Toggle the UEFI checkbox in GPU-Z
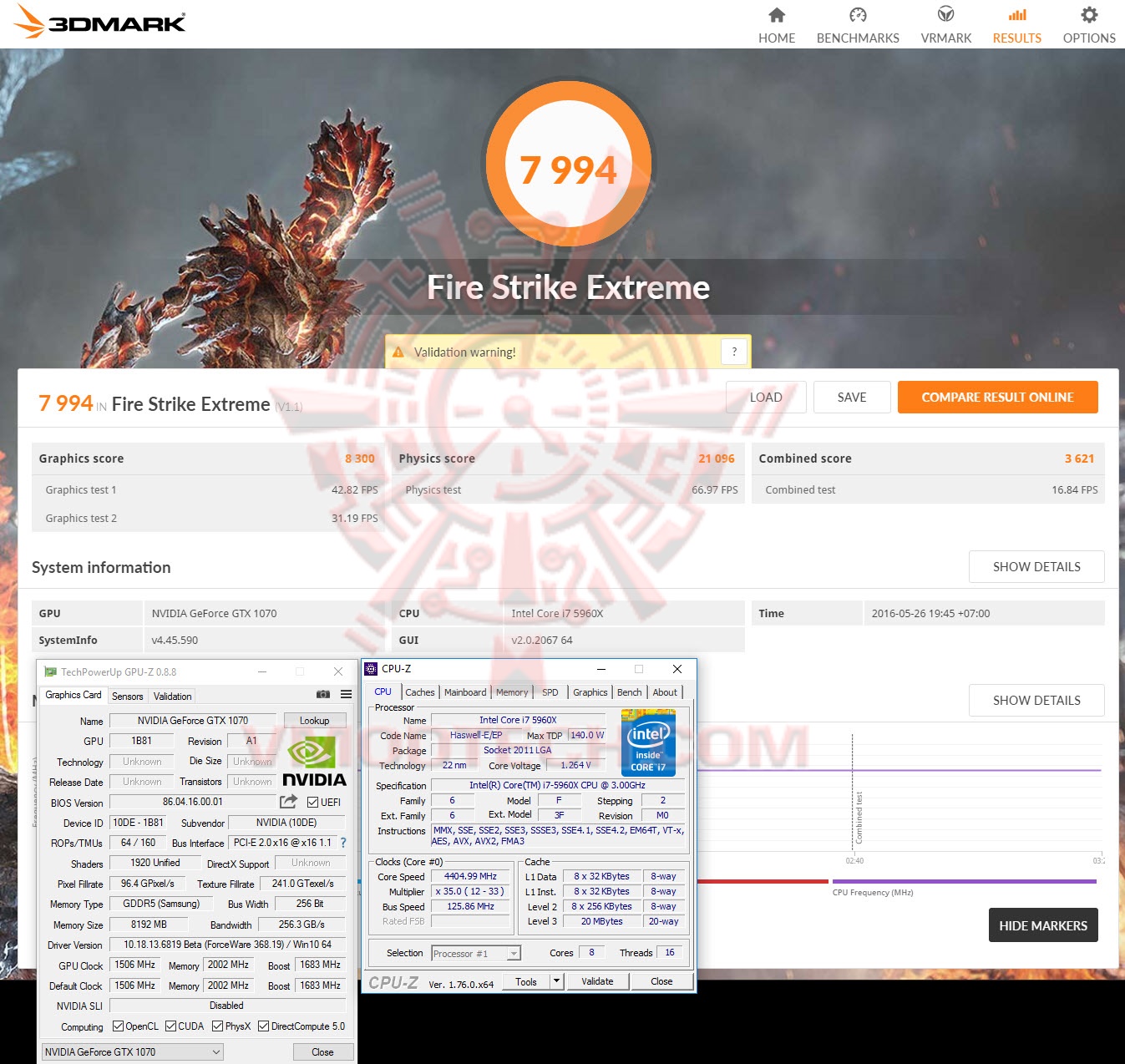Screen dimensions: 1125x1064 coord(312,803)
